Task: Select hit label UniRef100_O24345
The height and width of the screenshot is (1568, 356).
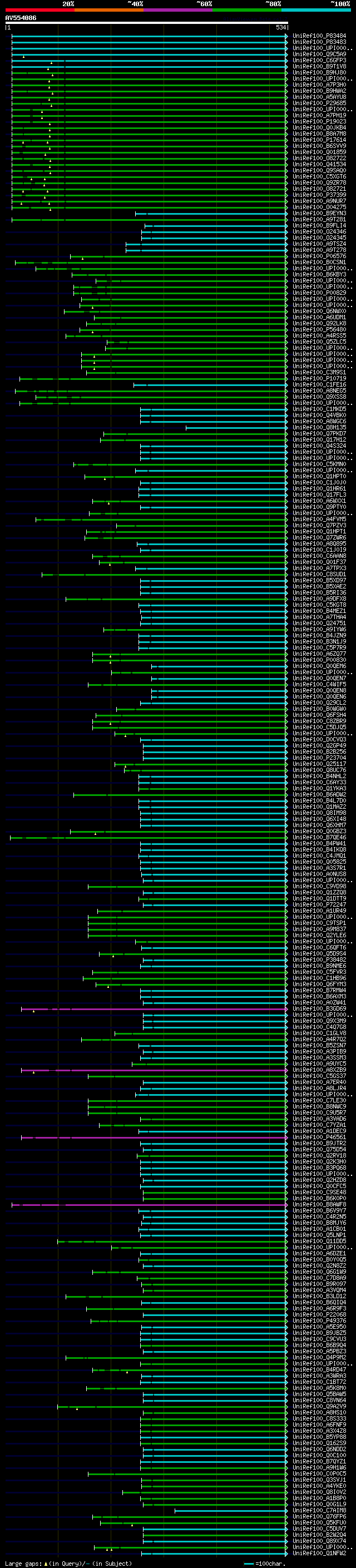Action: [319, 238]
